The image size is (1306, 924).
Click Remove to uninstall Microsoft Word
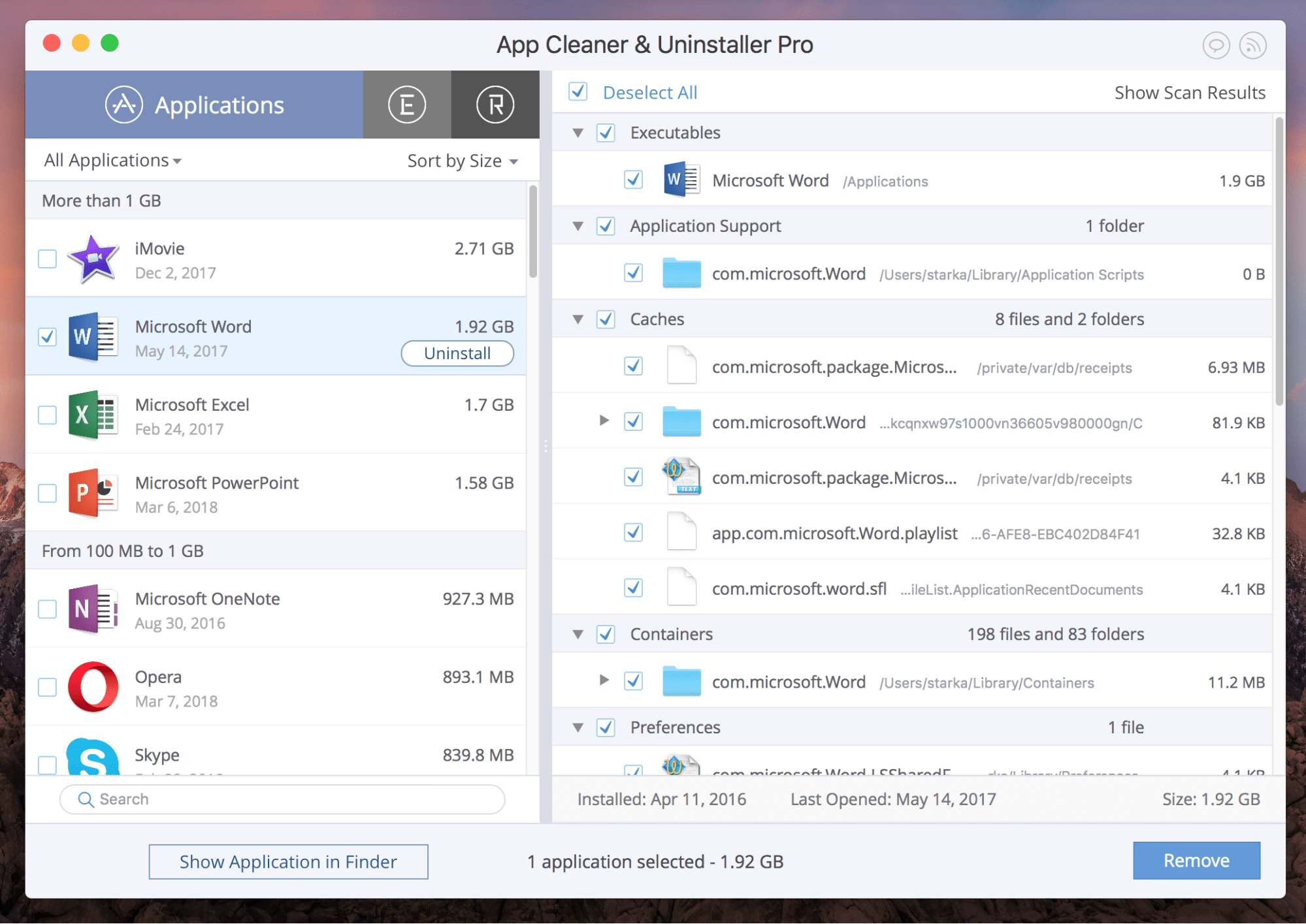(x=1197, y=858)
